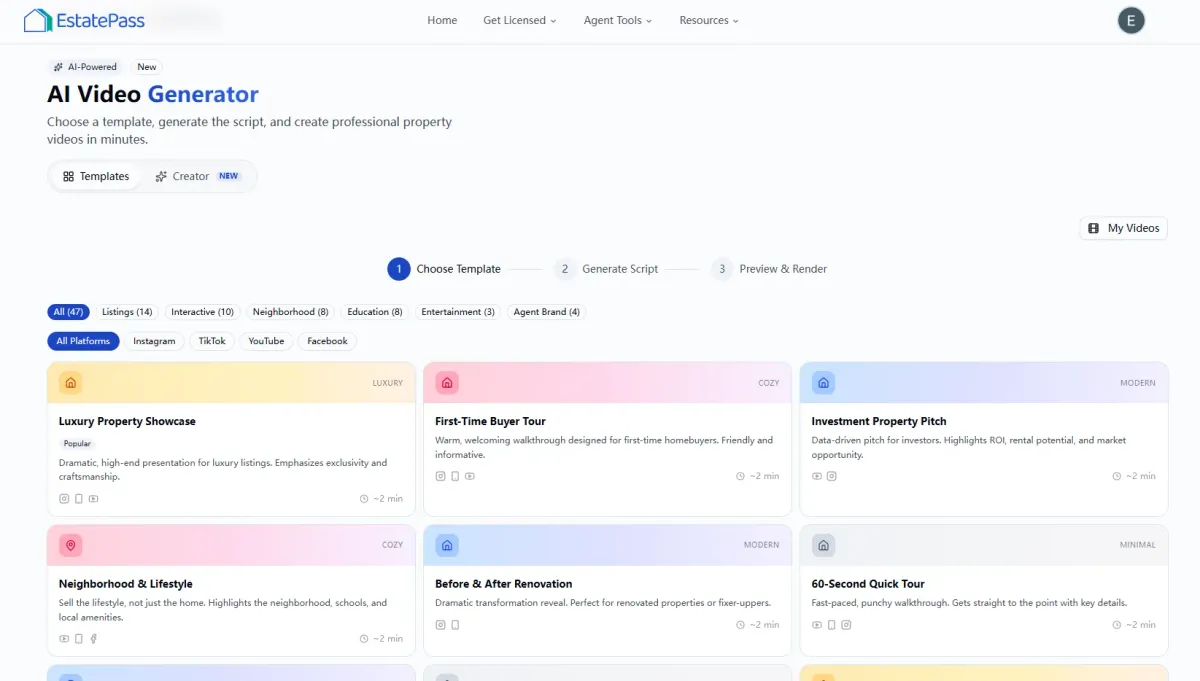This screenshot has width=1200, height=681.
Task: Click the orange house icon on Luxury Property Showcase
Action: [70, 383]
